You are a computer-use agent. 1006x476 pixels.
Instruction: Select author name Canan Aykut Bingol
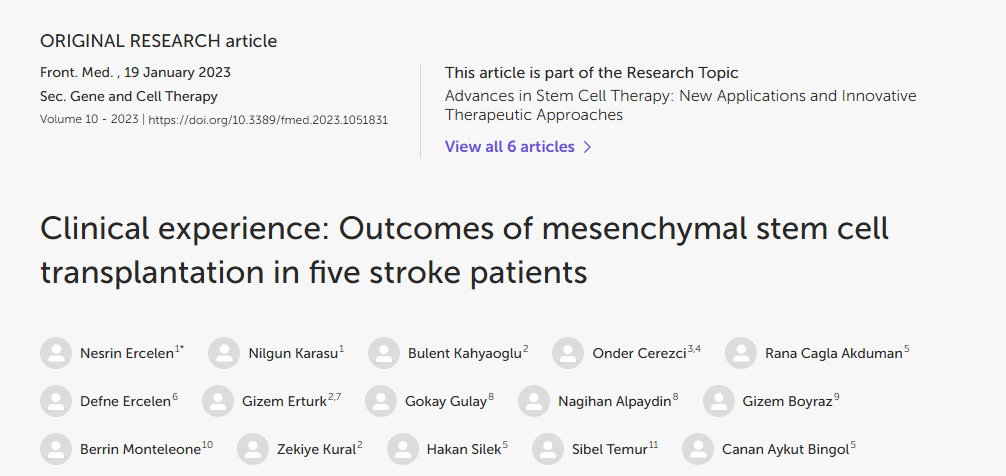click(784, 449)
